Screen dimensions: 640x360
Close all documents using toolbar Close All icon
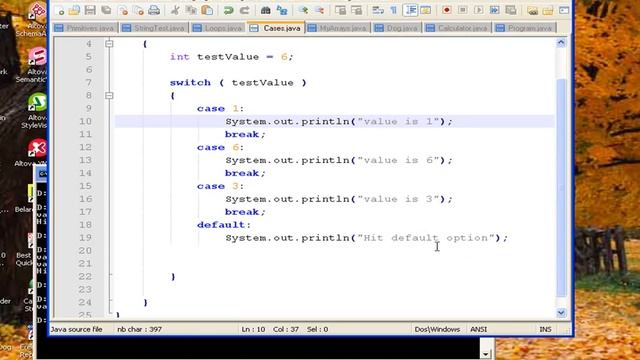coord(139,10)
